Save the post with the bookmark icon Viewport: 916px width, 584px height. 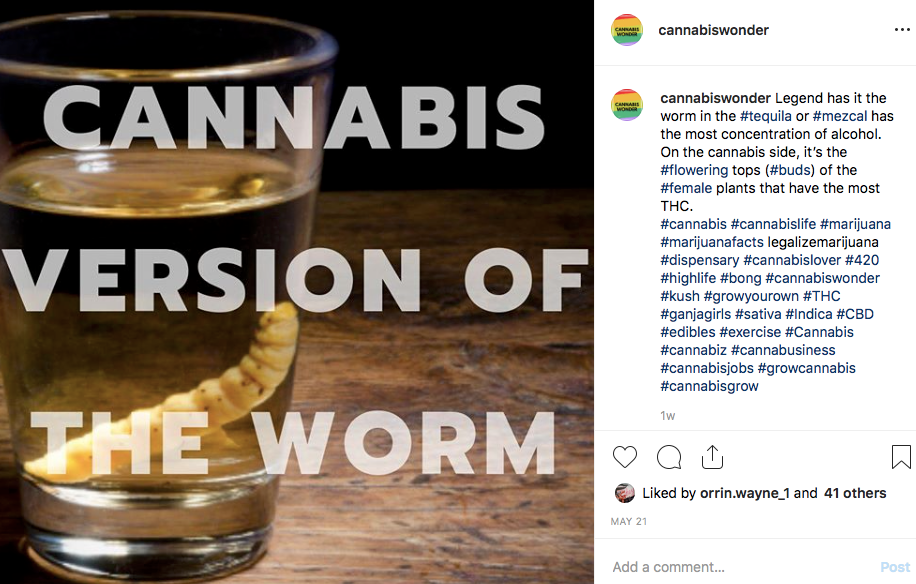click(x=901, y=457)
